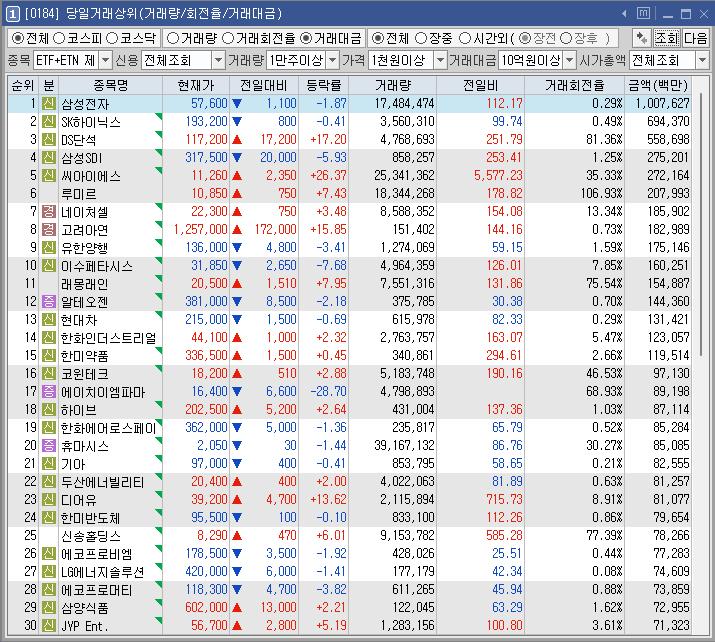Click the 다음 next button
The height and width of the screenshot is (642, 715).
click(695, 38)
